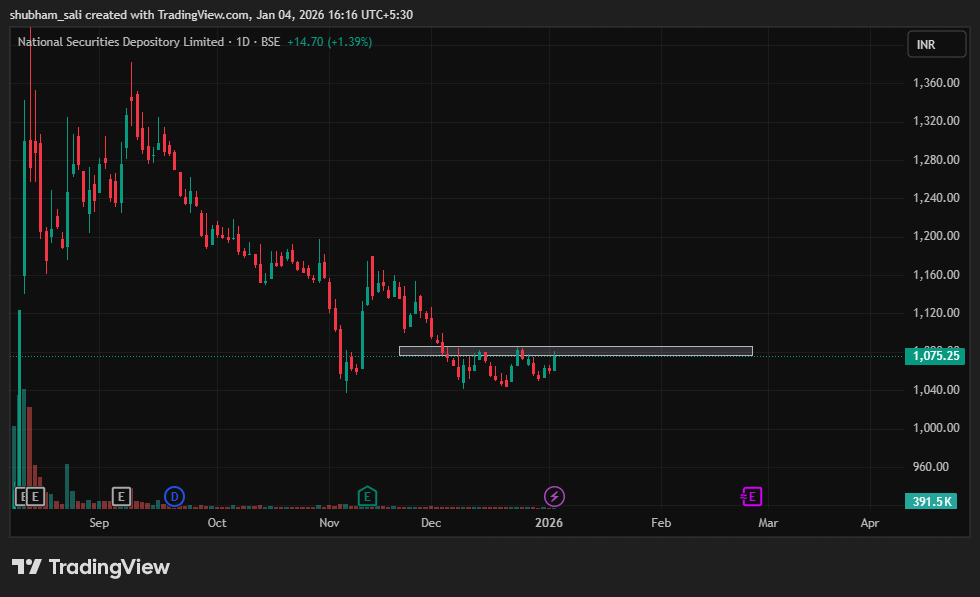Image resolution: width=980 pixels, height=597 pixels.
Task: Click the National Securities Depository Limited symbol name
Action: pos(121,42)
